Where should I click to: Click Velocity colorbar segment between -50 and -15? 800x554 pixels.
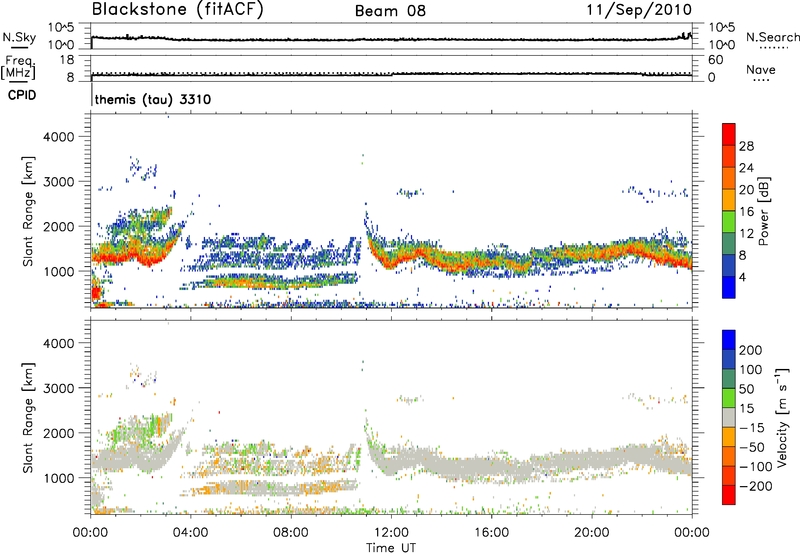coord(729,437)
